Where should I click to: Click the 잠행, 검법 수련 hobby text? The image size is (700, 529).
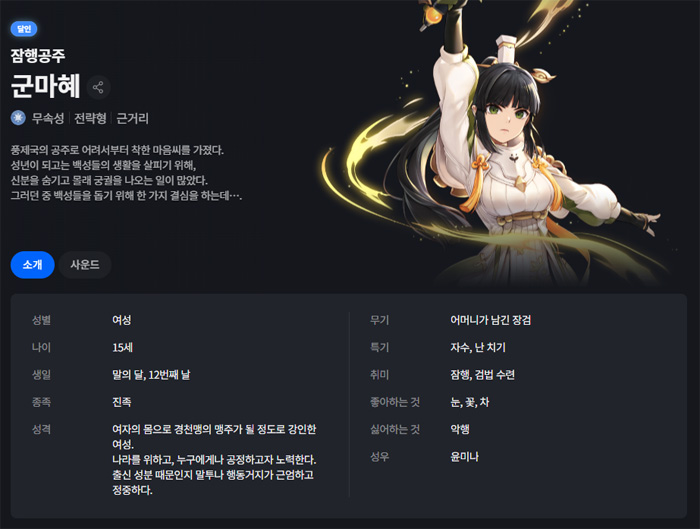[x=483, y=375]
